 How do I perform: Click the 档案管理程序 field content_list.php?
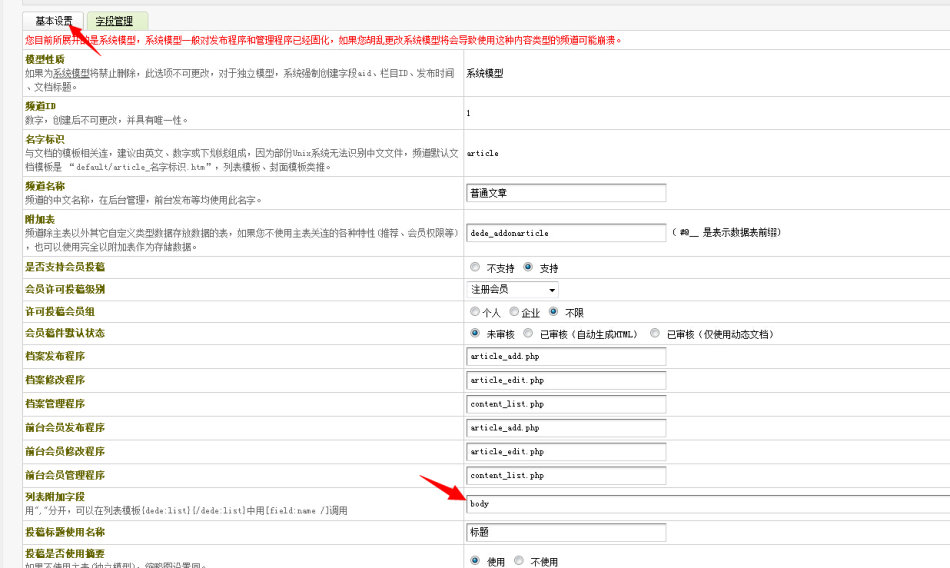pyautogui.click(x=566, y=404)
